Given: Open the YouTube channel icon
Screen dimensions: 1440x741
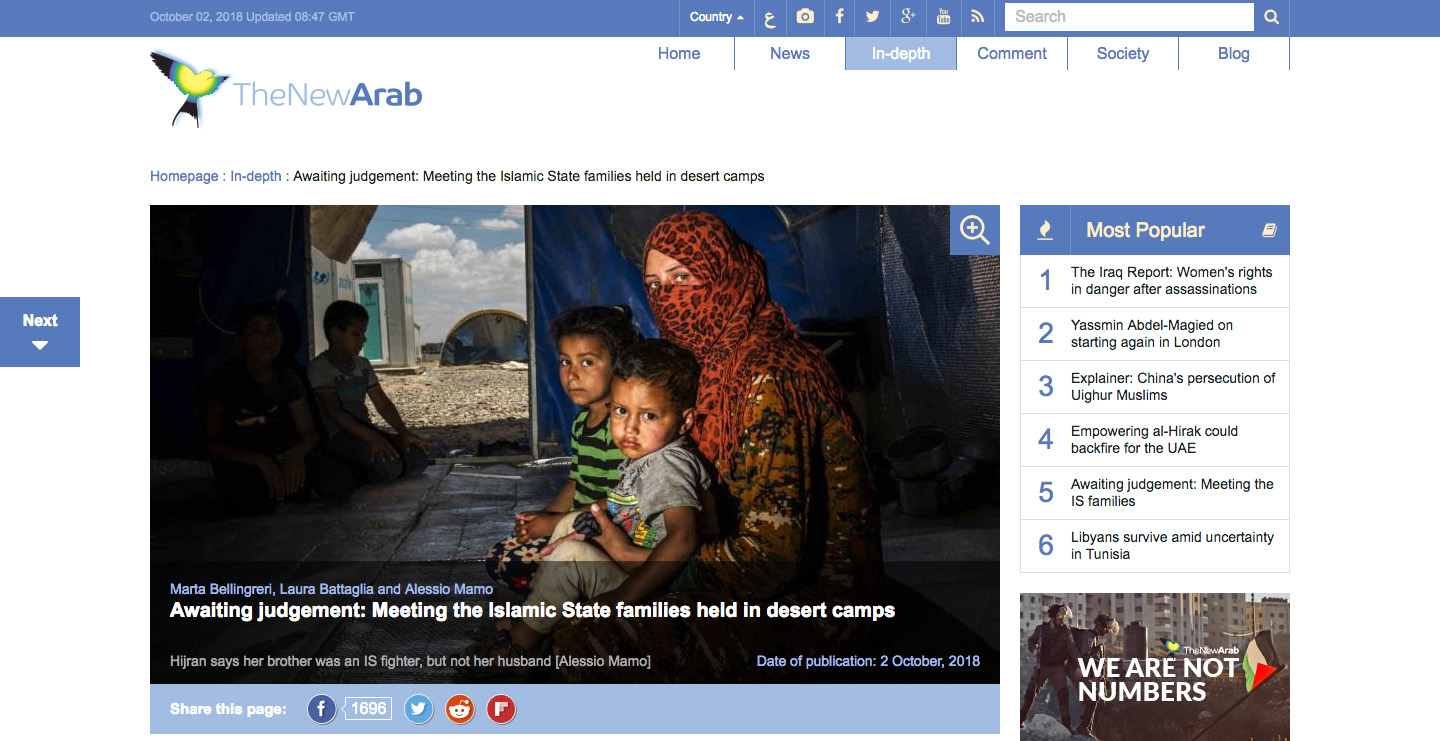Looking at the screenshot, I should (943, 17).
